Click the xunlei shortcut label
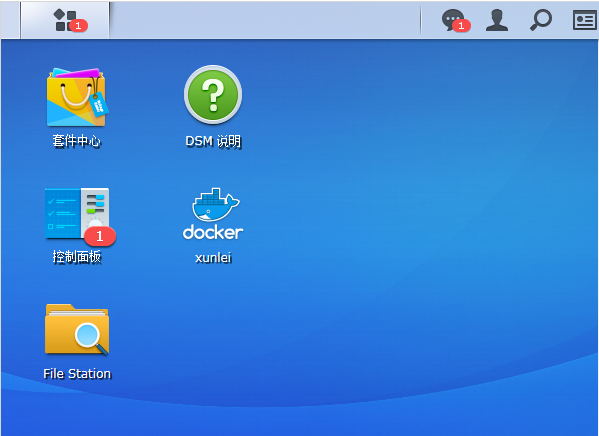Viewport: 599px width, 436px height. (x=213, y=258)
